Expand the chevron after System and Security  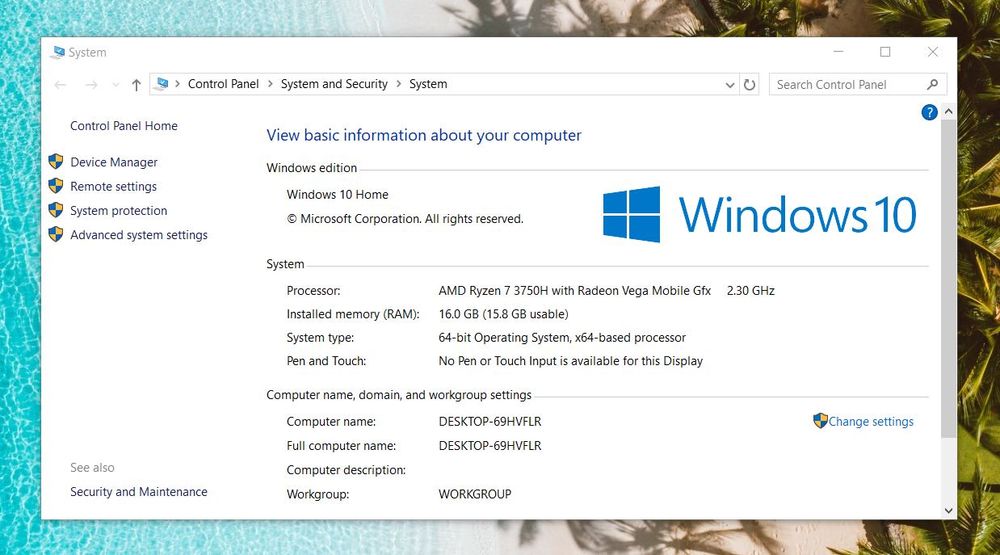pos(399,84)
